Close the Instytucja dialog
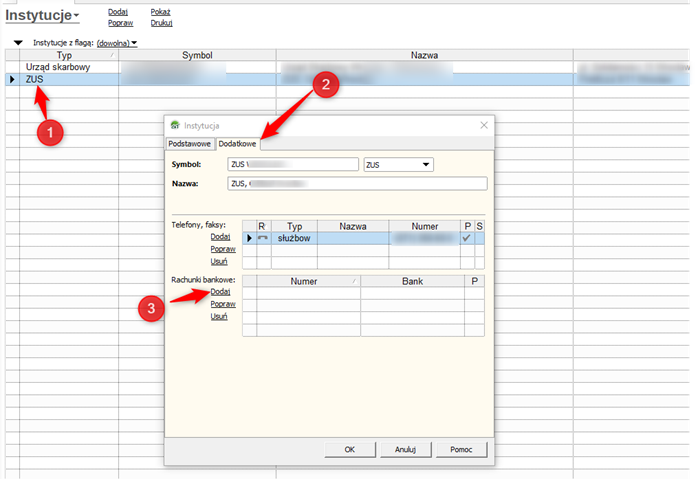This screenshot has height=479, width=698. [x=484, y=126]
